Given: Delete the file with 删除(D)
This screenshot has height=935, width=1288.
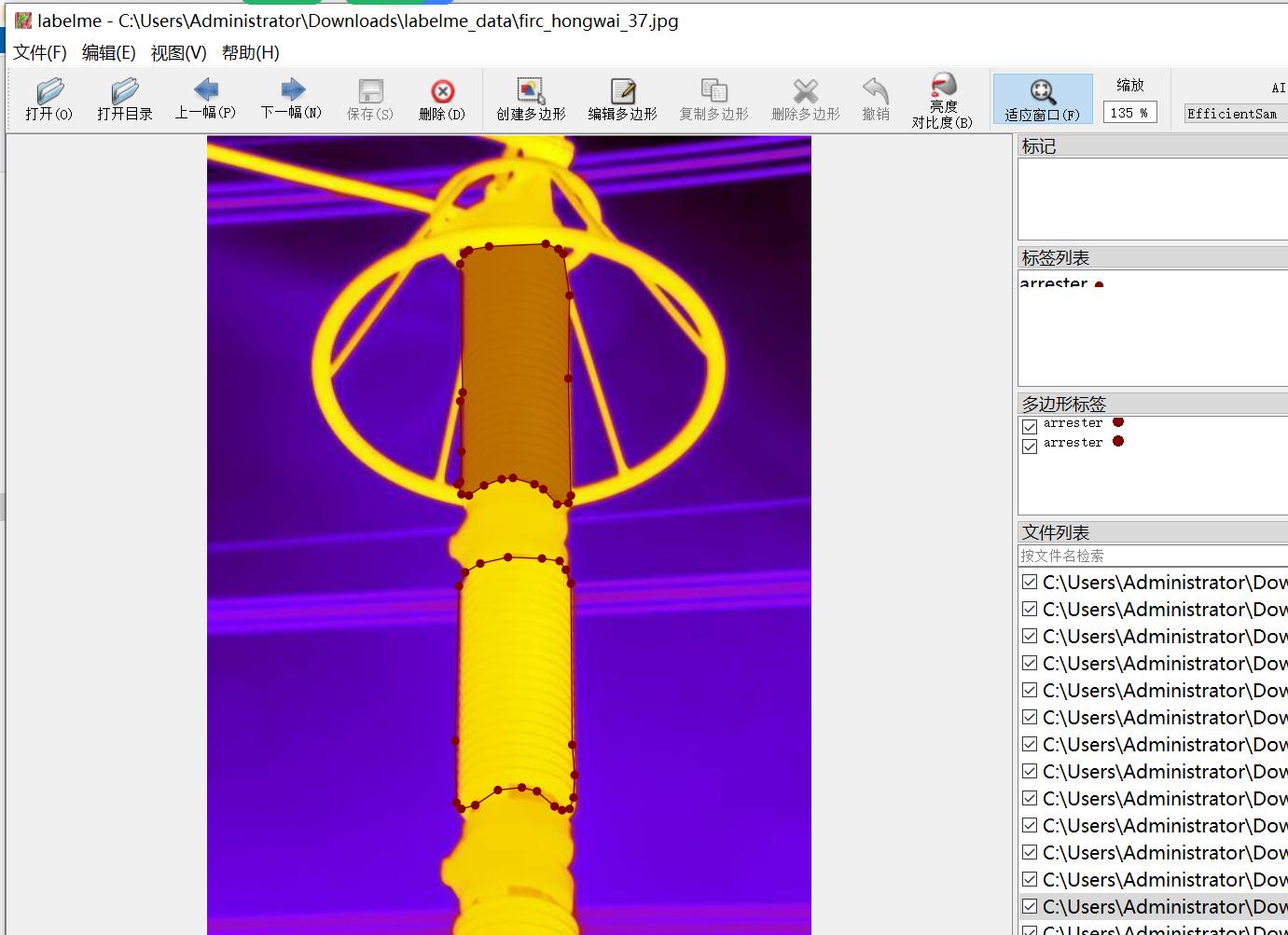Looking at the screenshot, I should (x=442, y=99).
